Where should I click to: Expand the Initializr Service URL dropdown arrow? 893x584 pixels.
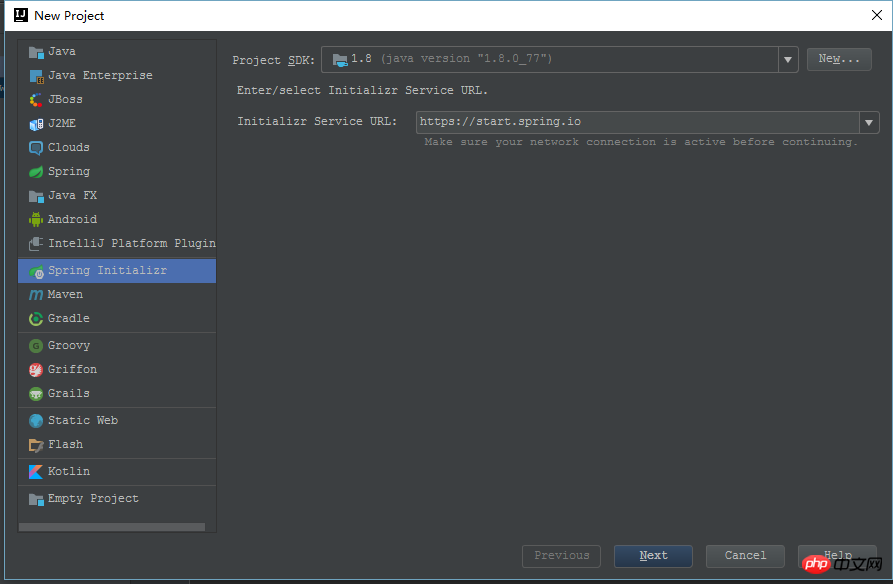pos(869,122)
